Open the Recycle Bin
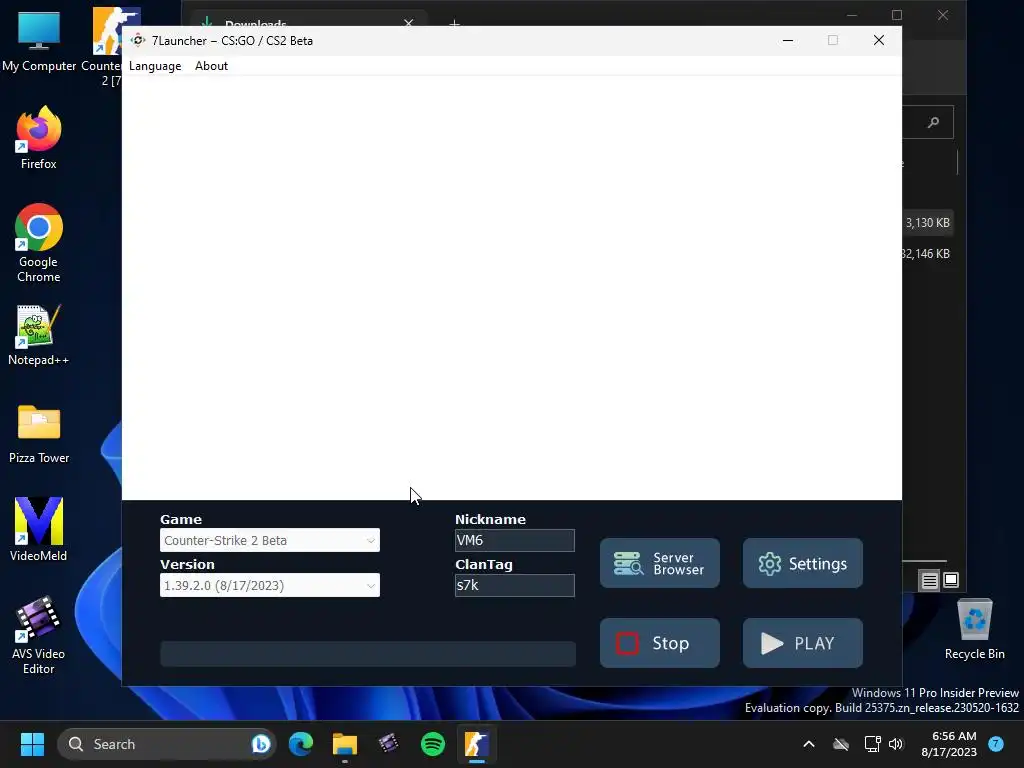Image resolution: width=1024 pixels, height=768 pixels. 974,628
